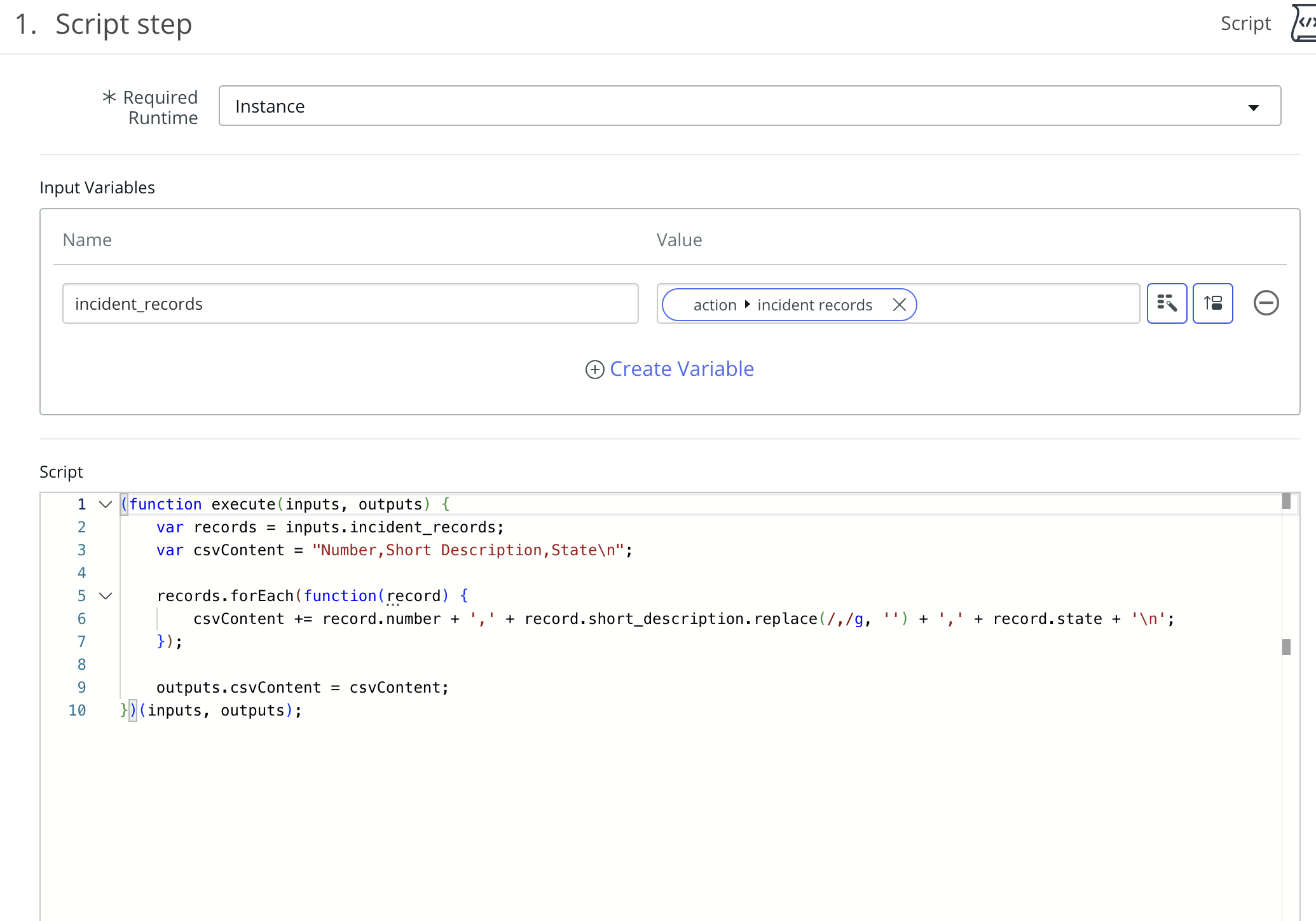The height and width of the screenshot is (921, 1316).
Task: Click the action incident records pill
Action: point(782,305)
